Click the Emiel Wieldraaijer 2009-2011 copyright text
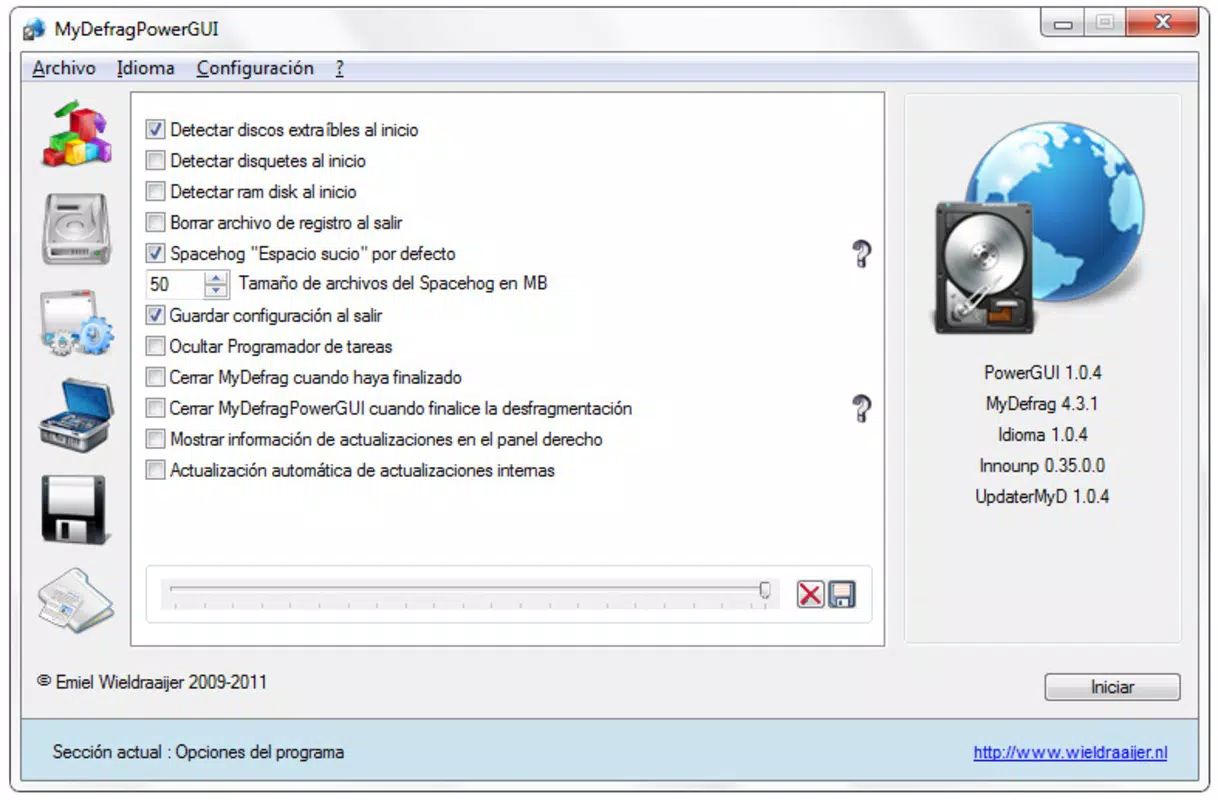 [152, 683]
